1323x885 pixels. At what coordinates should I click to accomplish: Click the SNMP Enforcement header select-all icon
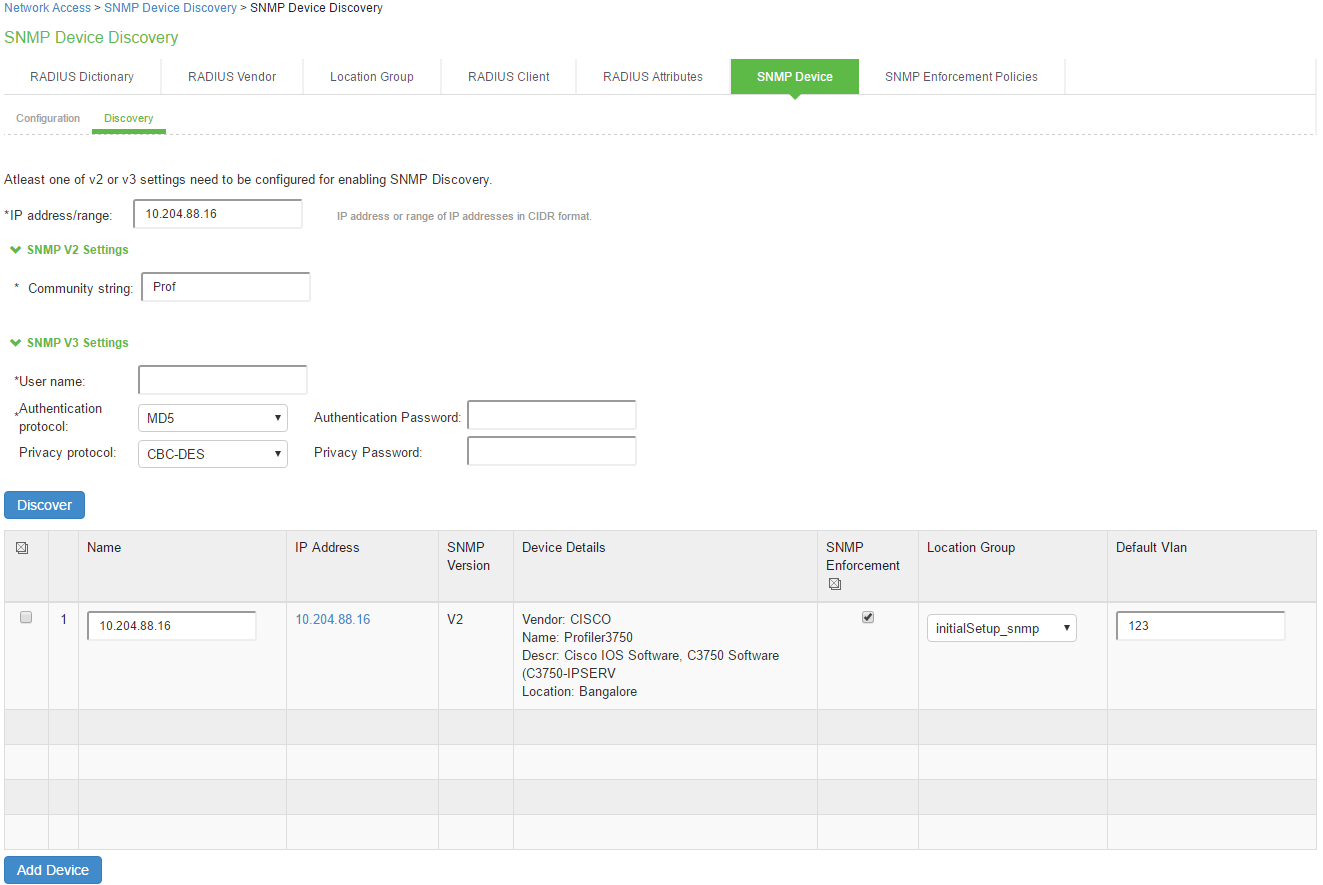835,584
